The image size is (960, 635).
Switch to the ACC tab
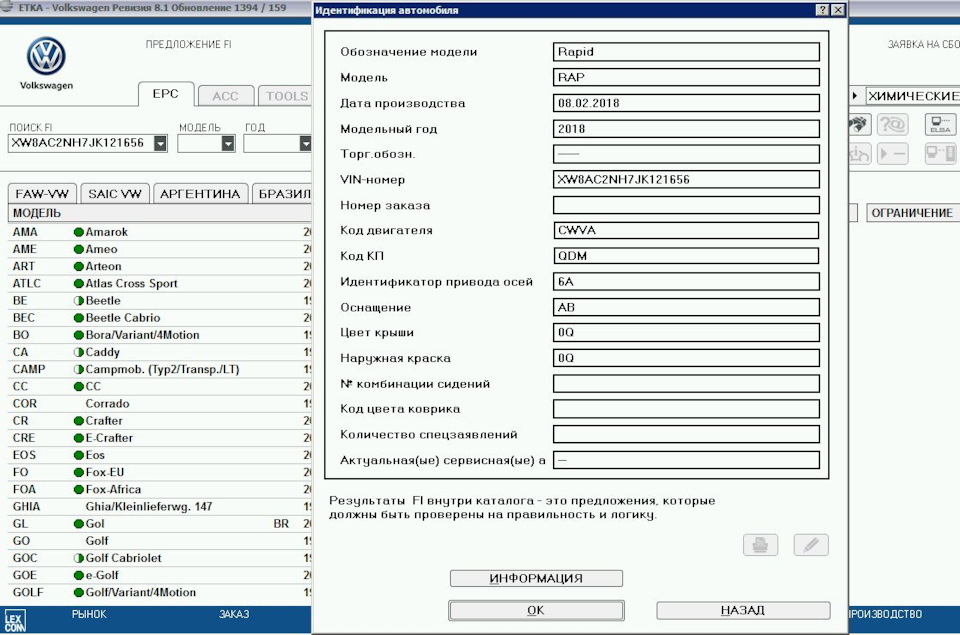[x=225, y=96]
